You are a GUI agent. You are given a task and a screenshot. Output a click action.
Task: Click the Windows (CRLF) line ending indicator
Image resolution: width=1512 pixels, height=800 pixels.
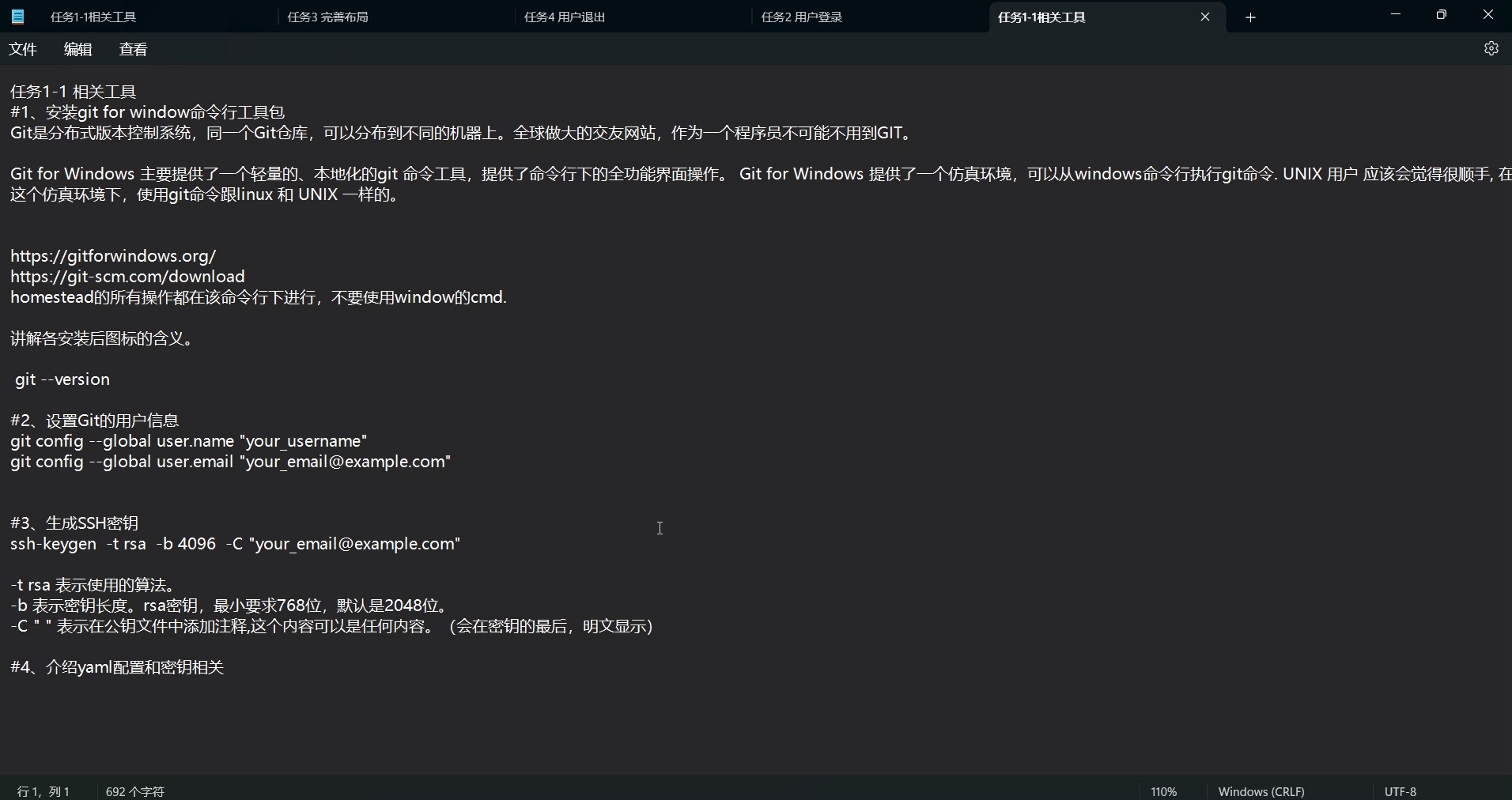1261,791
